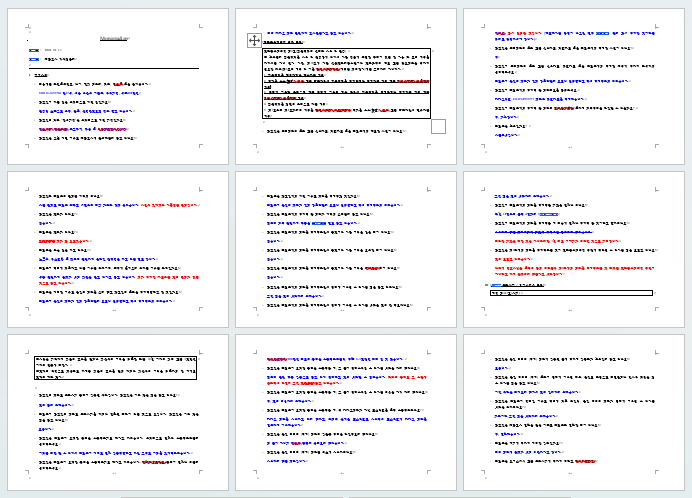Click the empty bordered box on page six

570,293
